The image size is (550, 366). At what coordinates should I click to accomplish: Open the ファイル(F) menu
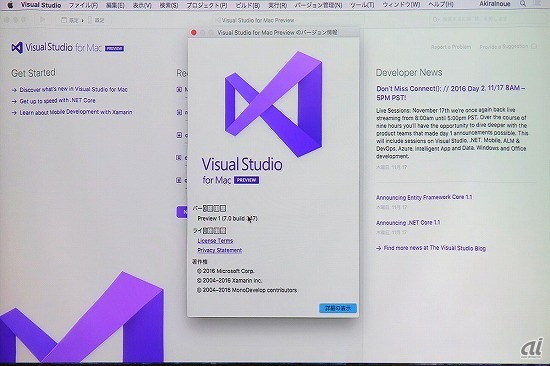click(83, 5)
